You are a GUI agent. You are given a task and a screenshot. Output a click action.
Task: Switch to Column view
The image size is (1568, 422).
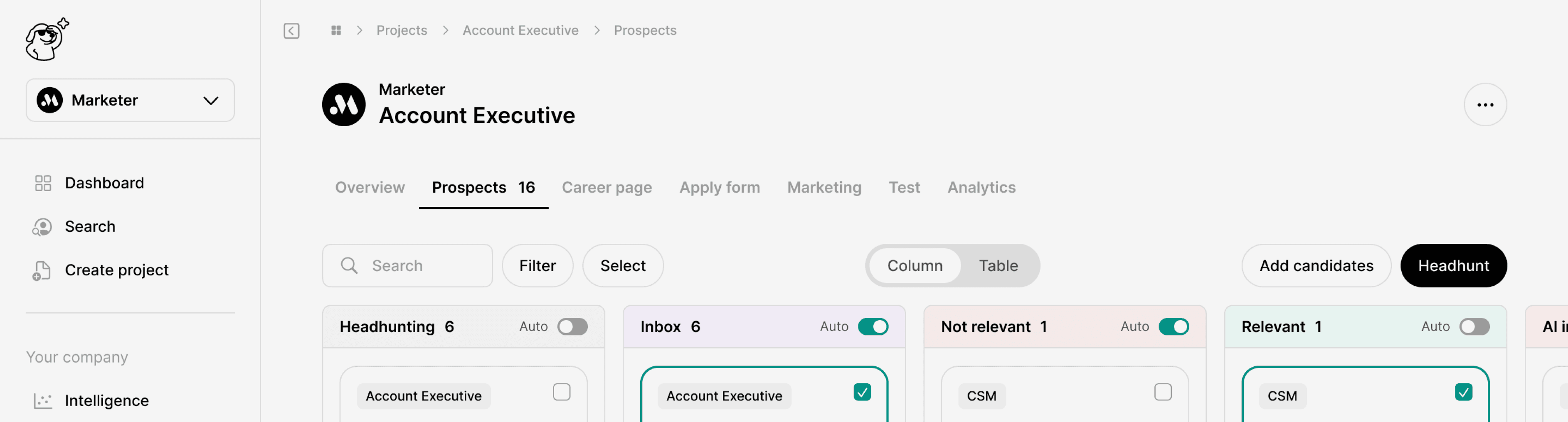(x=915, y=266)
